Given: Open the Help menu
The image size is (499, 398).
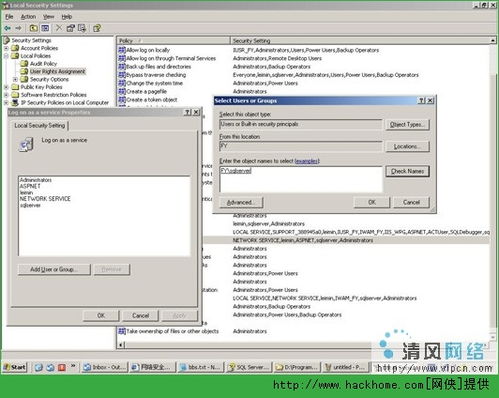Looking at the screenshot, I should (x=67, y=17).
